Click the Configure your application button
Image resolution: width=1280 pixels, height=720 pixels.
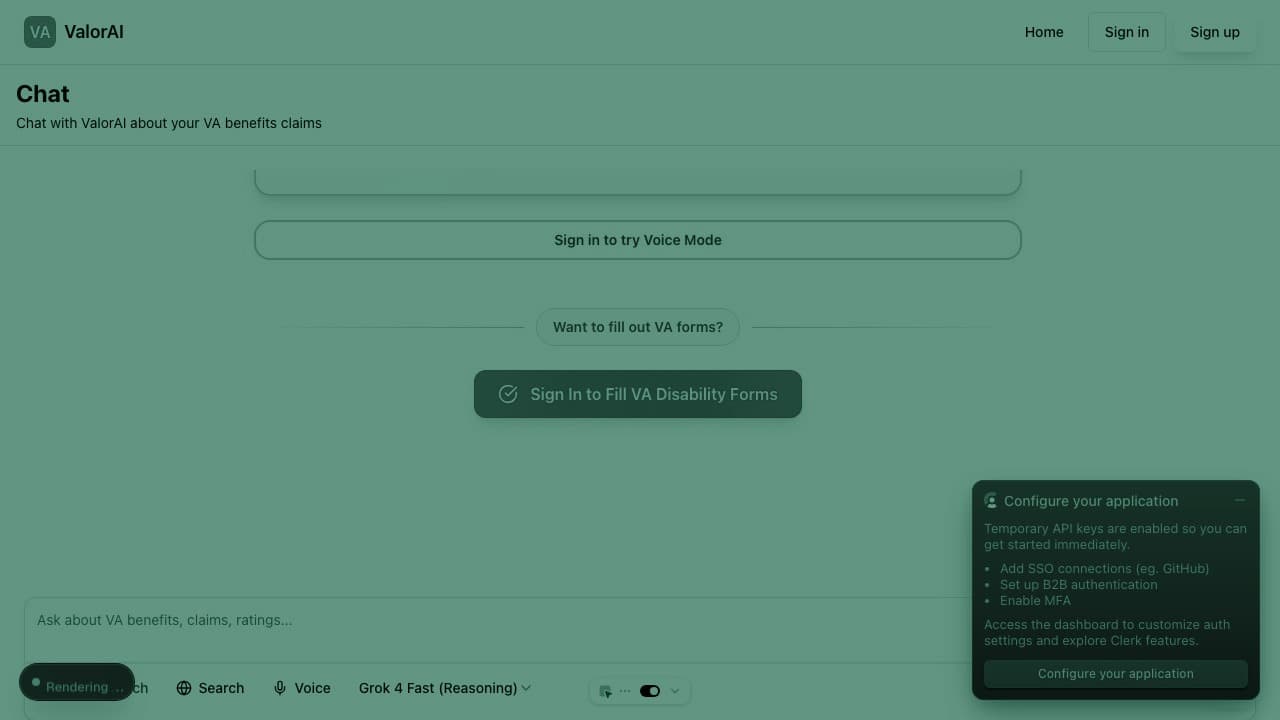[1115, 673]
